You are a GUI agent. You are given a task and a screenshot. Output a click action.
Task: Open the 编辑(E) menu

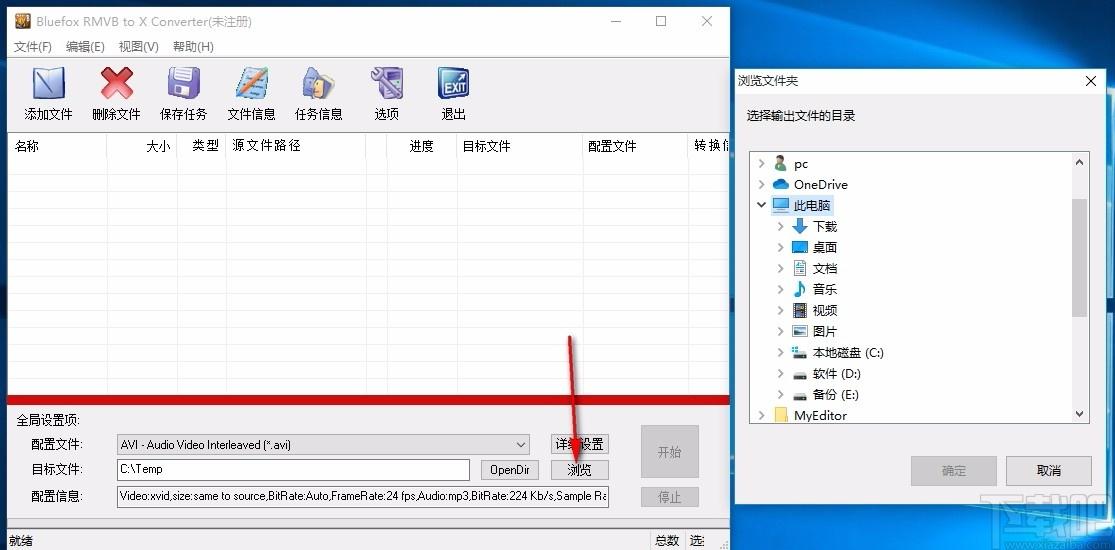(85, 46)
